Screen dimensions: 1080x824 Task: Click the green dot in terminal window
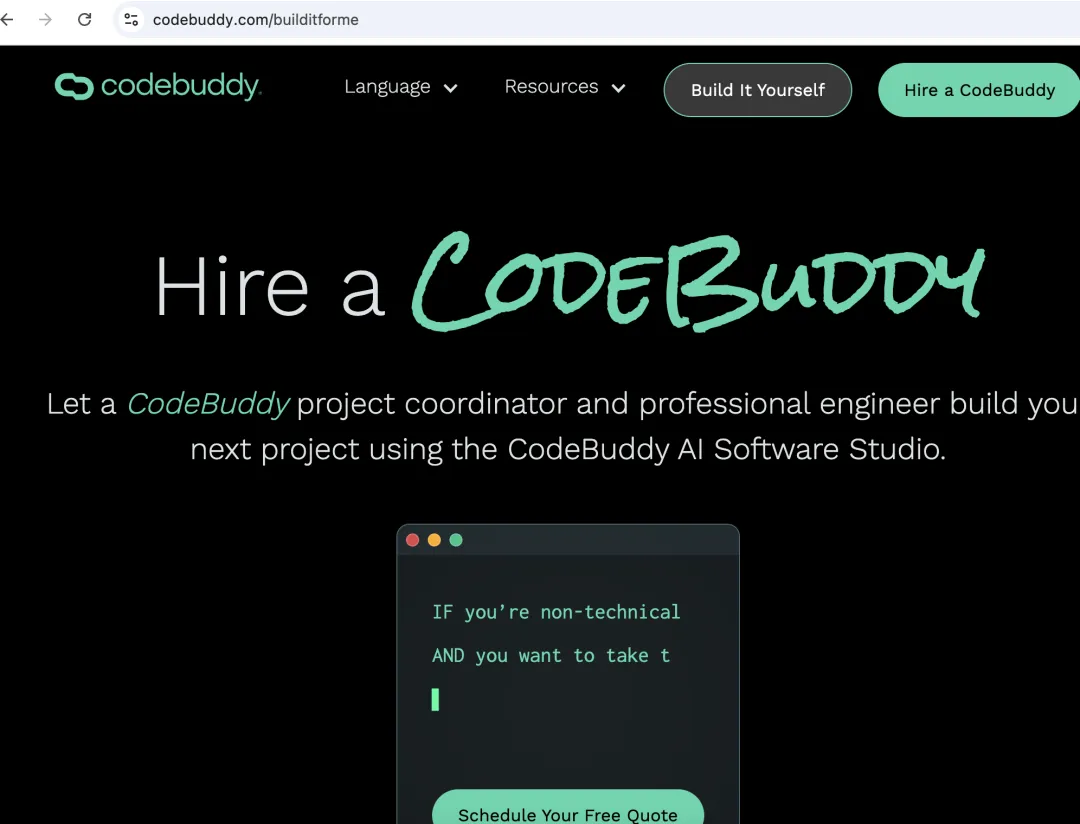coord(456,539)
